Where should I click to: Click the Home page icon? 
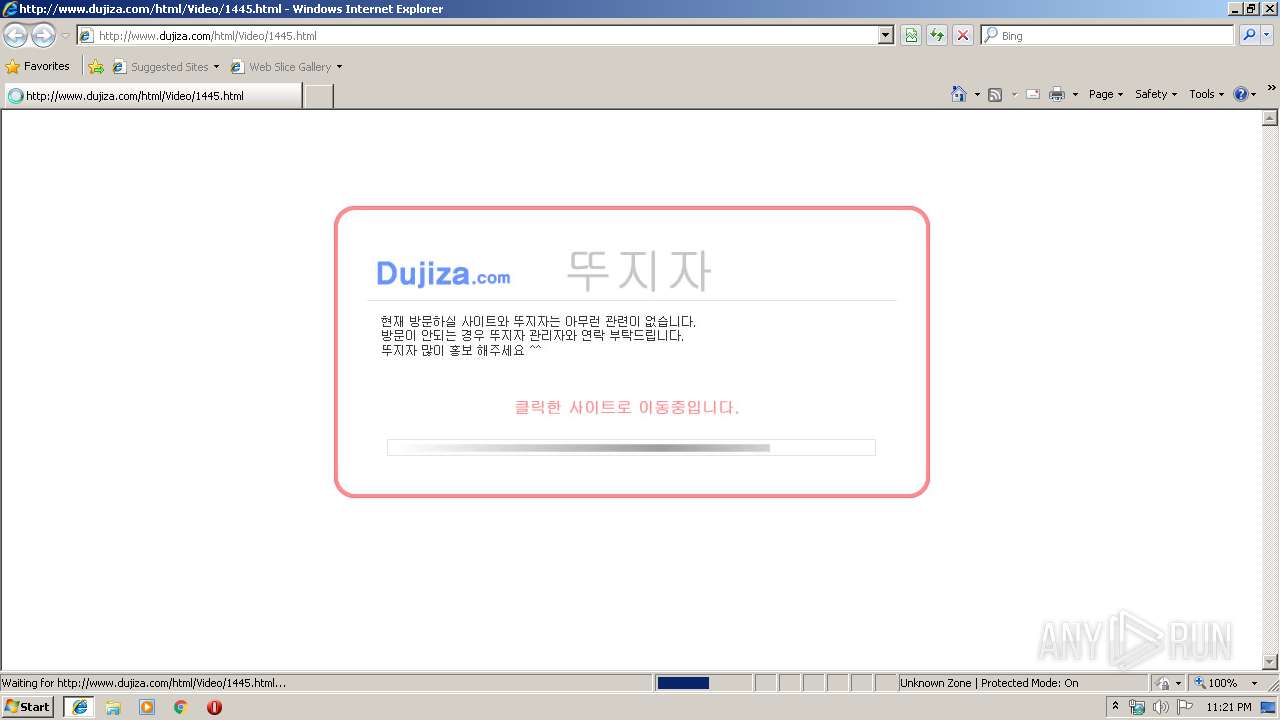point(959,94)
